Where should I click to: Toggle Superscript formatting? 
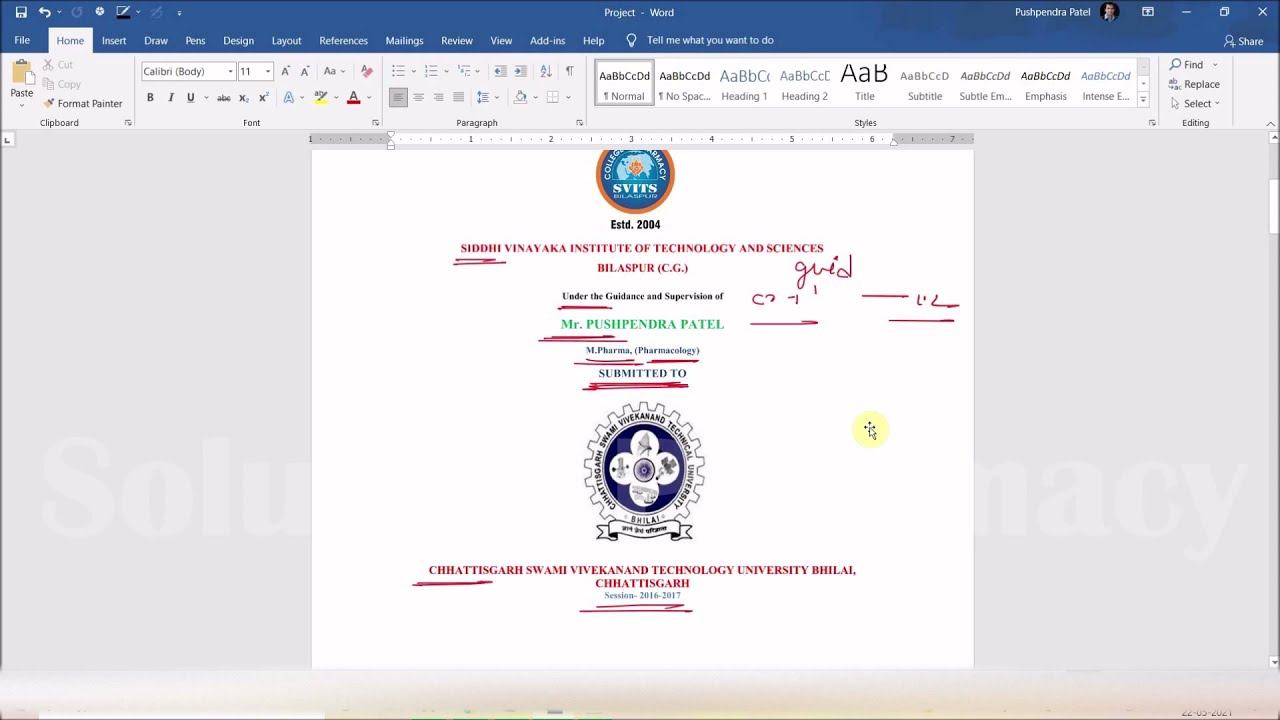click(x=263, y=98)
